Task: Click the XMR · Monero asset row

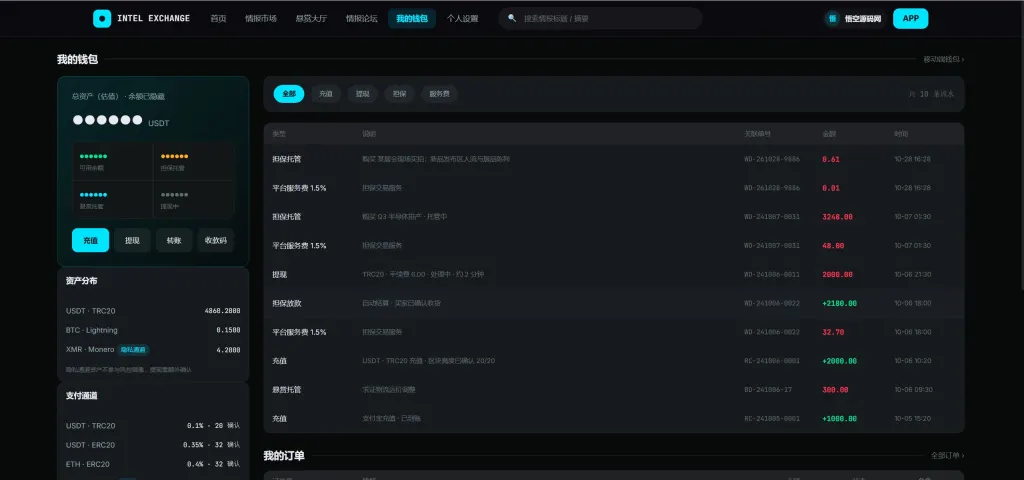Action: (x=153, y=349)
